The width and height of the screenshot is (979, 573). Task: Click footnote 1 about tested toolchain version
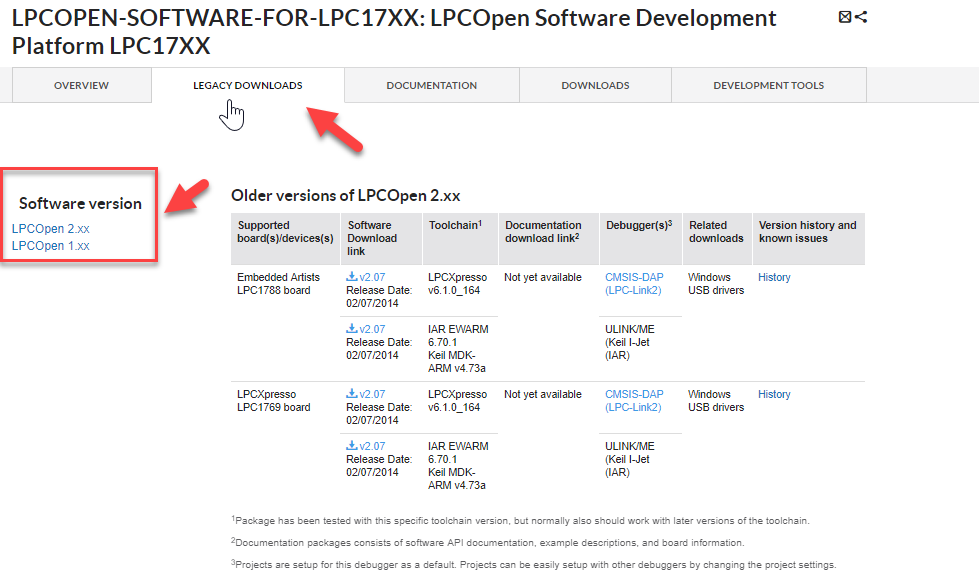[x=520, y=520]
